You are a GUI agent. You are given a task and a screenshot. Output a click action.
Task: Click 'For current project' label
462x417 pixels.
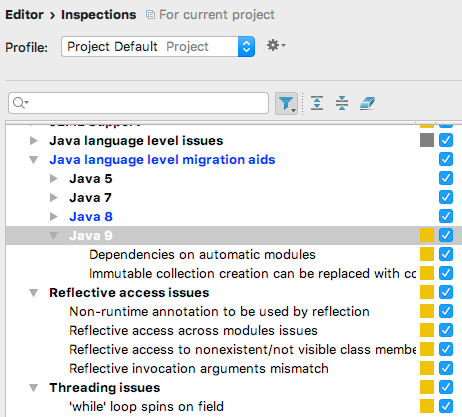click(217, 15)
